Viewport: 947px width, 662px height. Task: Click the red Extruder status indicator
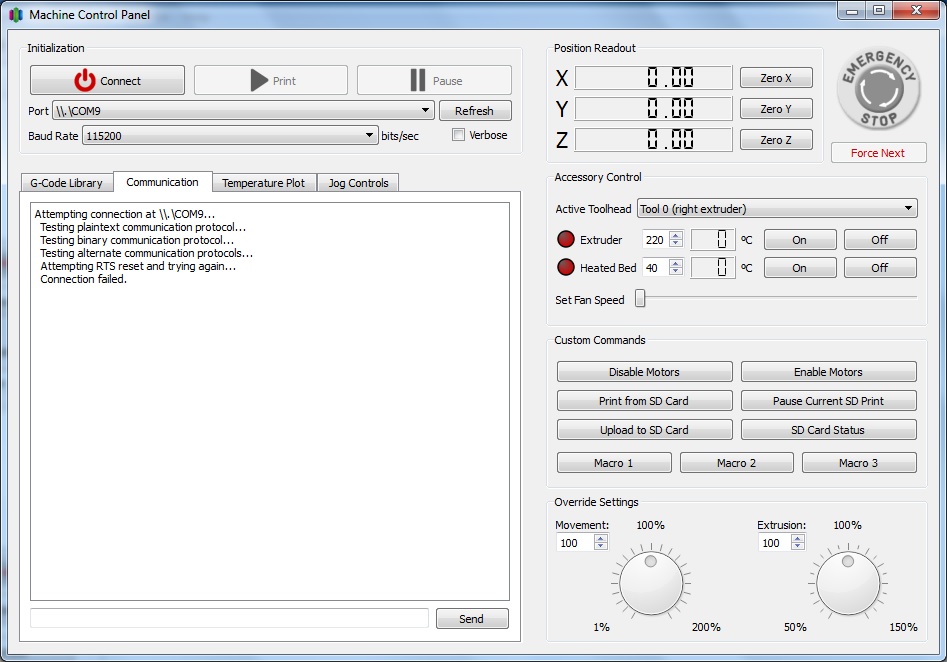[x=566, y=240]
